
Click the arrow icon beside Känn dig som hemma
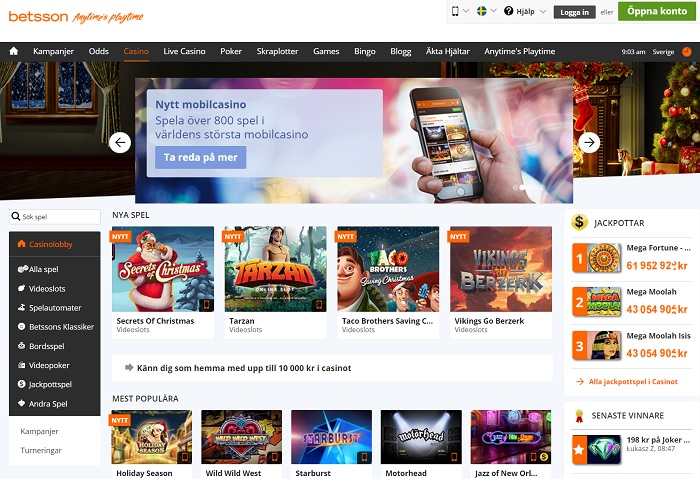[x=129, y=367]
